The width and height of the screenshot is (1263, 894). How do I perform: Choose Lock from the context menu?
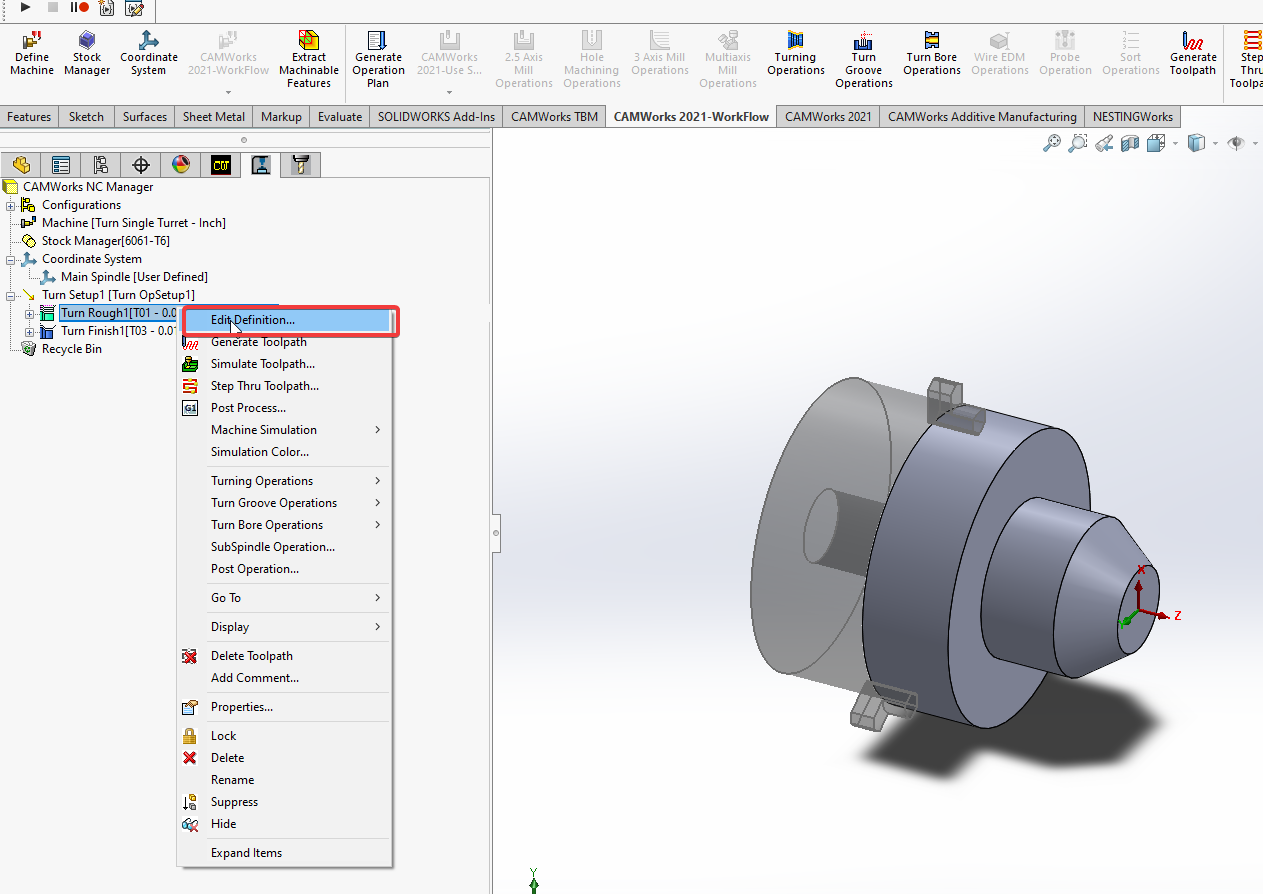[284, 736]
